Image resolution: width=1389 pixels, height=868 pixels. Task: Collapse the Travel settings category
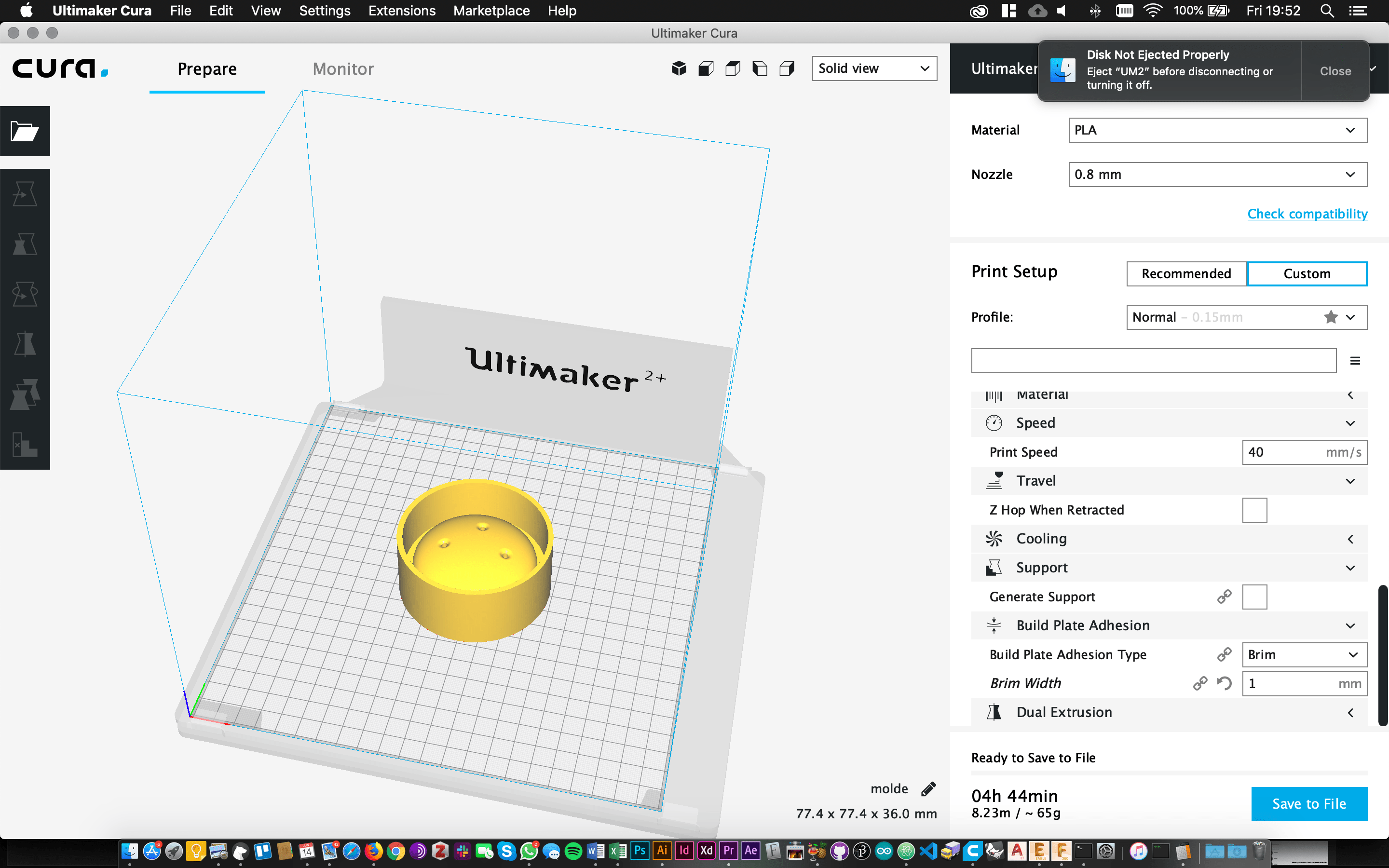click(x=1169, y=480)
